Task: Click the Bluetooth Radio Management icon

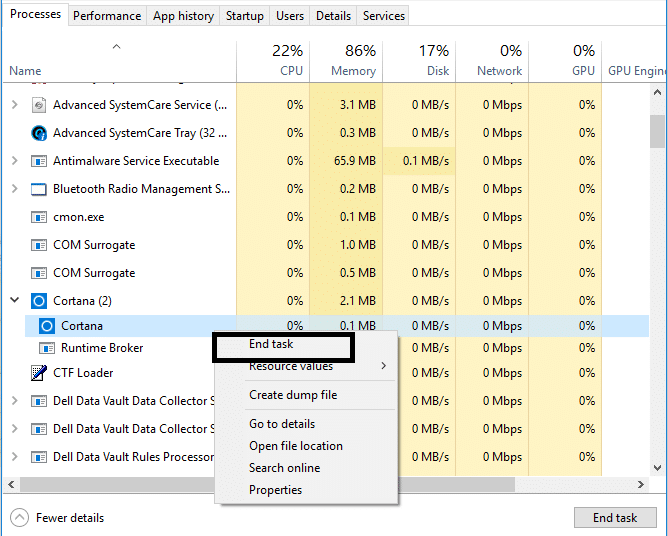Action: [x=39, y=189]
